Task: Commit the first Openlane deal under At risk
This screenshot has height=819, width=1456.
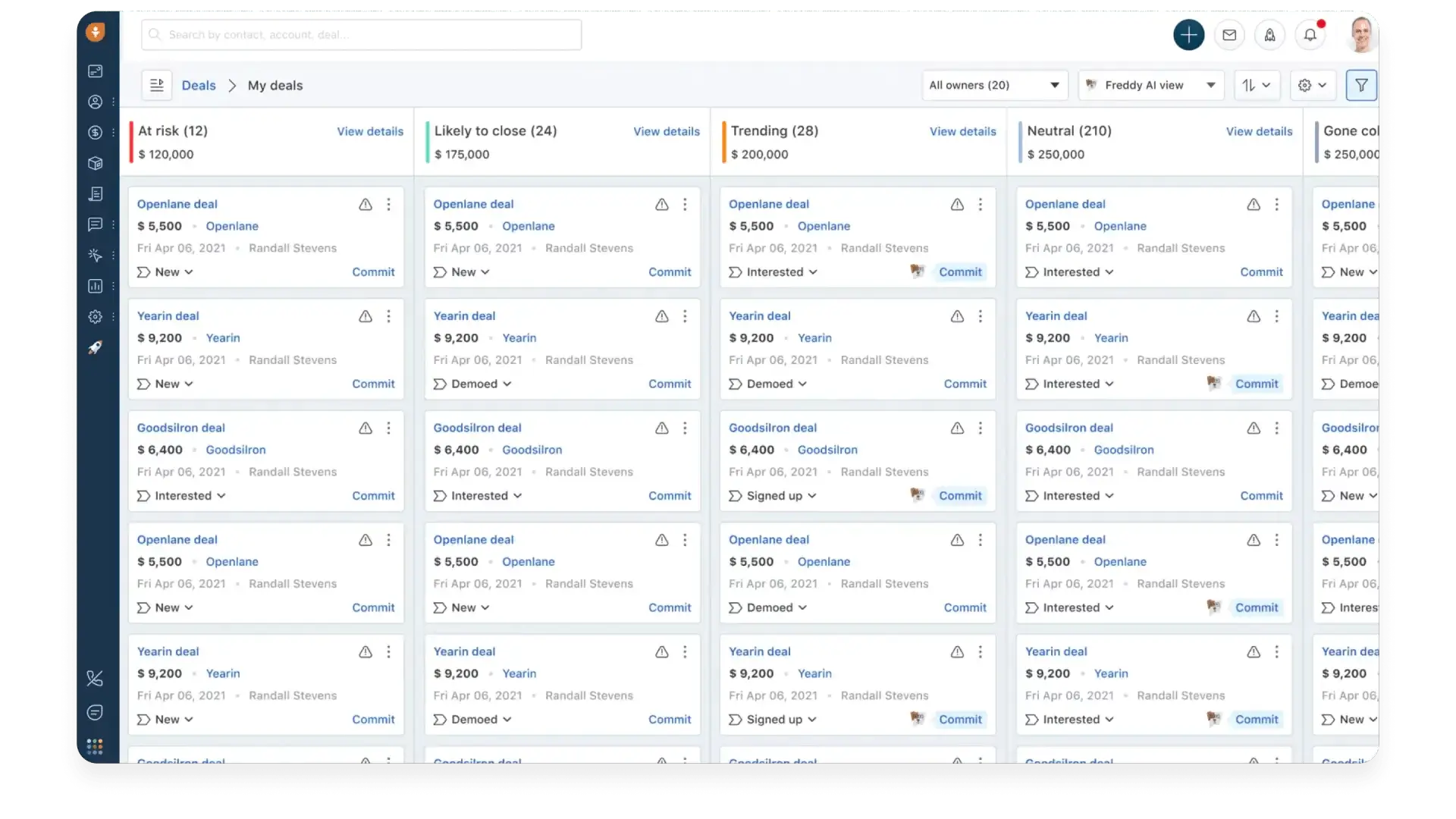Action: click(x=372, y=271)
